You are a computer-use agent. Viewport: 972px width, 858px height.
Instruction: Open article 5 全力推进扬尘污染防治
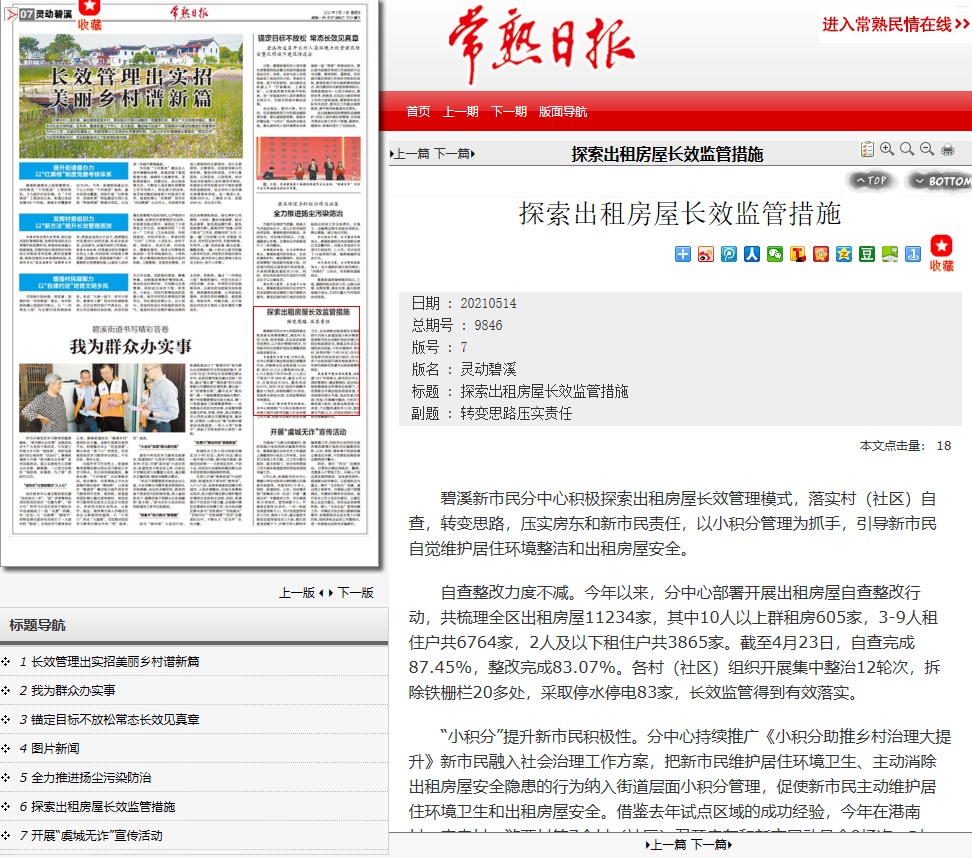[91, 778]
